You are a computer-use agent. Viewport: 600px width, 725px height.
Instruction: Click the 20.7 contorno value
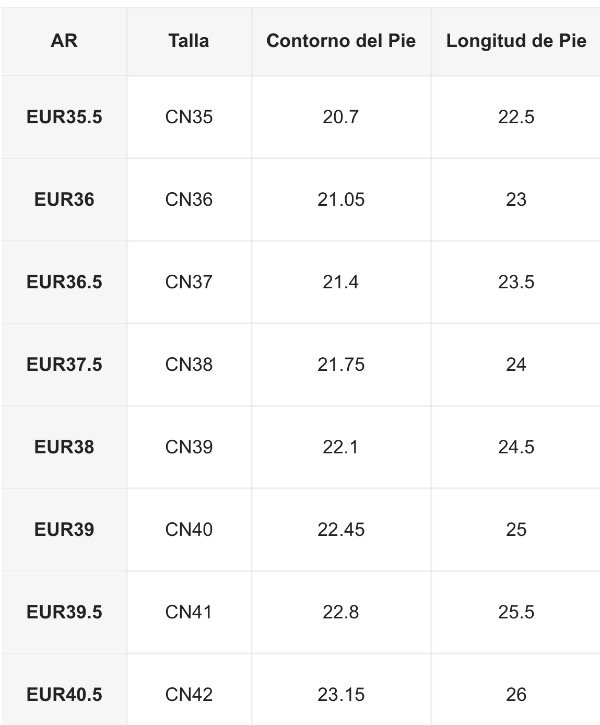pos(341,117)
